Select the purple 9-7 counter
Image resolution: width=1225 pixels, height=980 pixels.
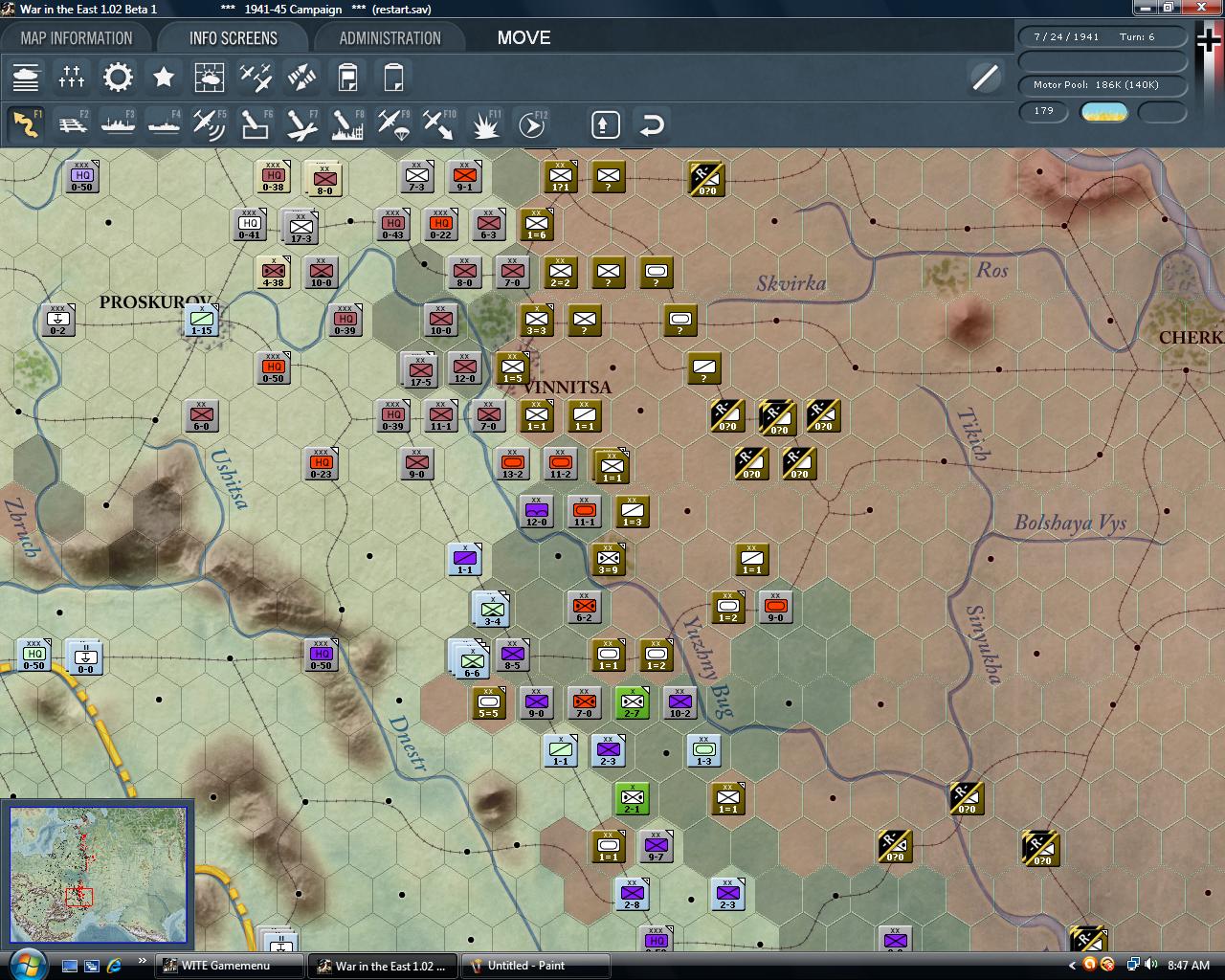656,846
